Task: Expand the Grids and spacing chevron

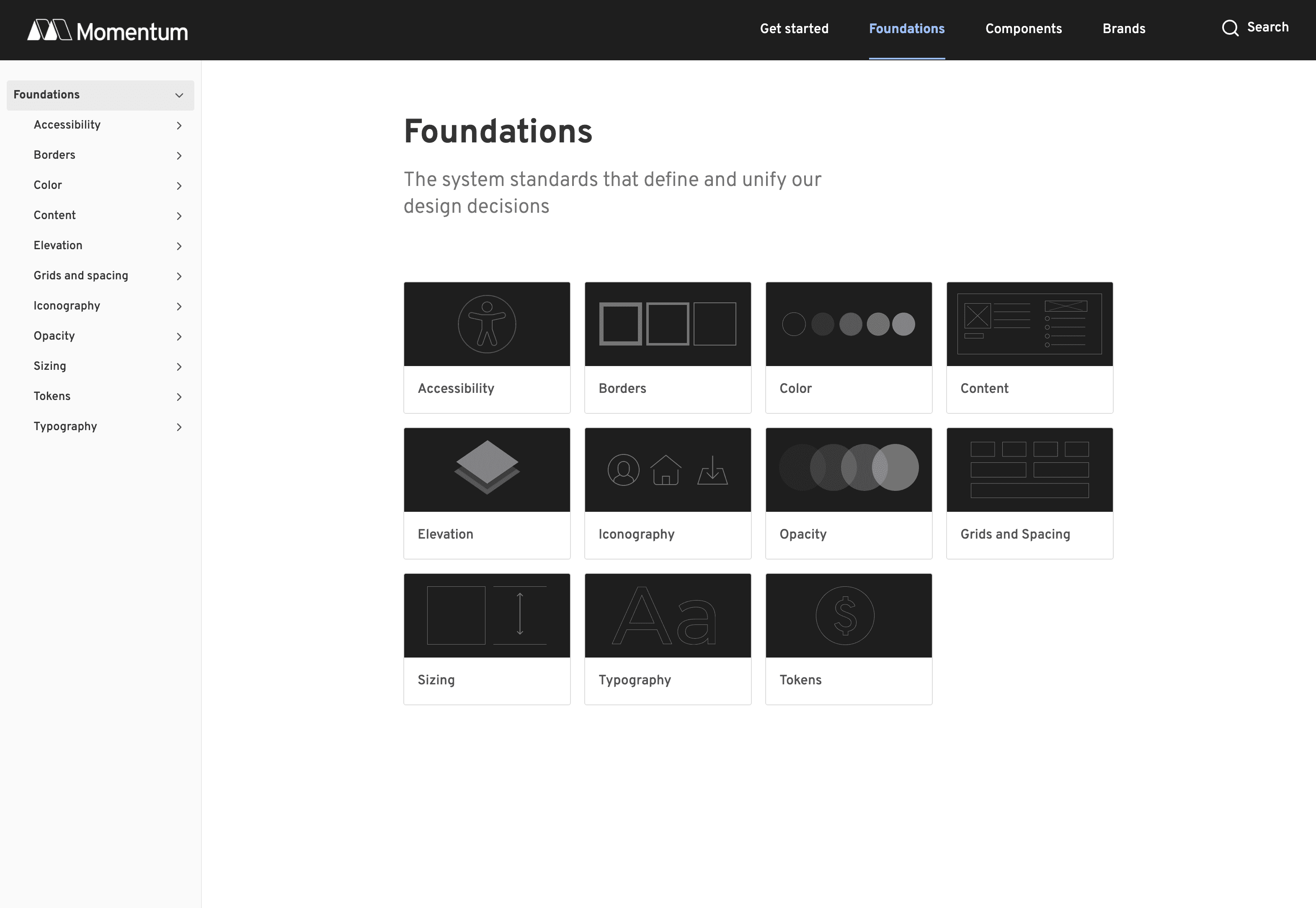Action: click(x=179, y=276)
